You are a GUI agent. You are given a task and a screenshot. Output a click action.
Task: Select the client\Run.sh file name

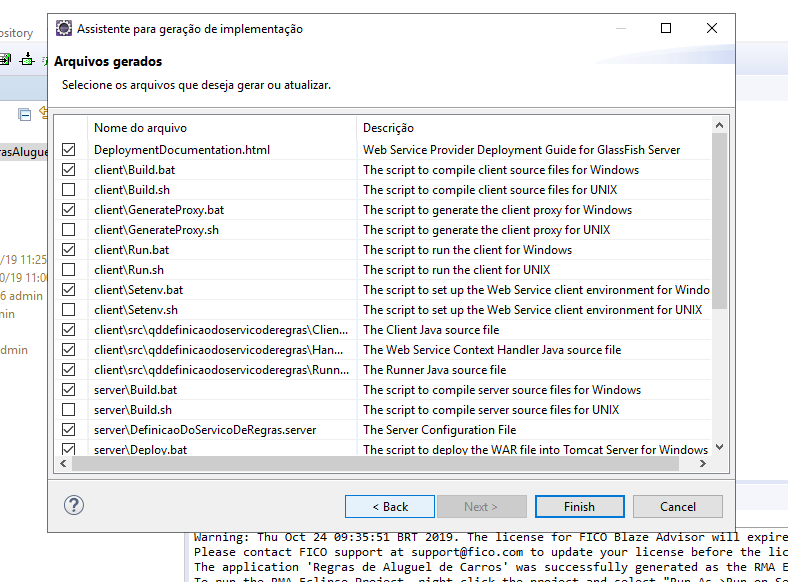[x=129, y=270]
